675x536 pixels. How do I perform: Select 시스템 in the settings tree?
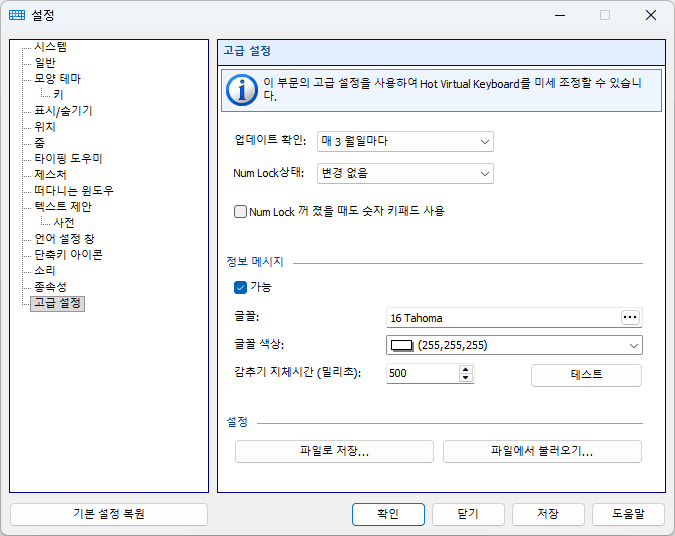50,46
